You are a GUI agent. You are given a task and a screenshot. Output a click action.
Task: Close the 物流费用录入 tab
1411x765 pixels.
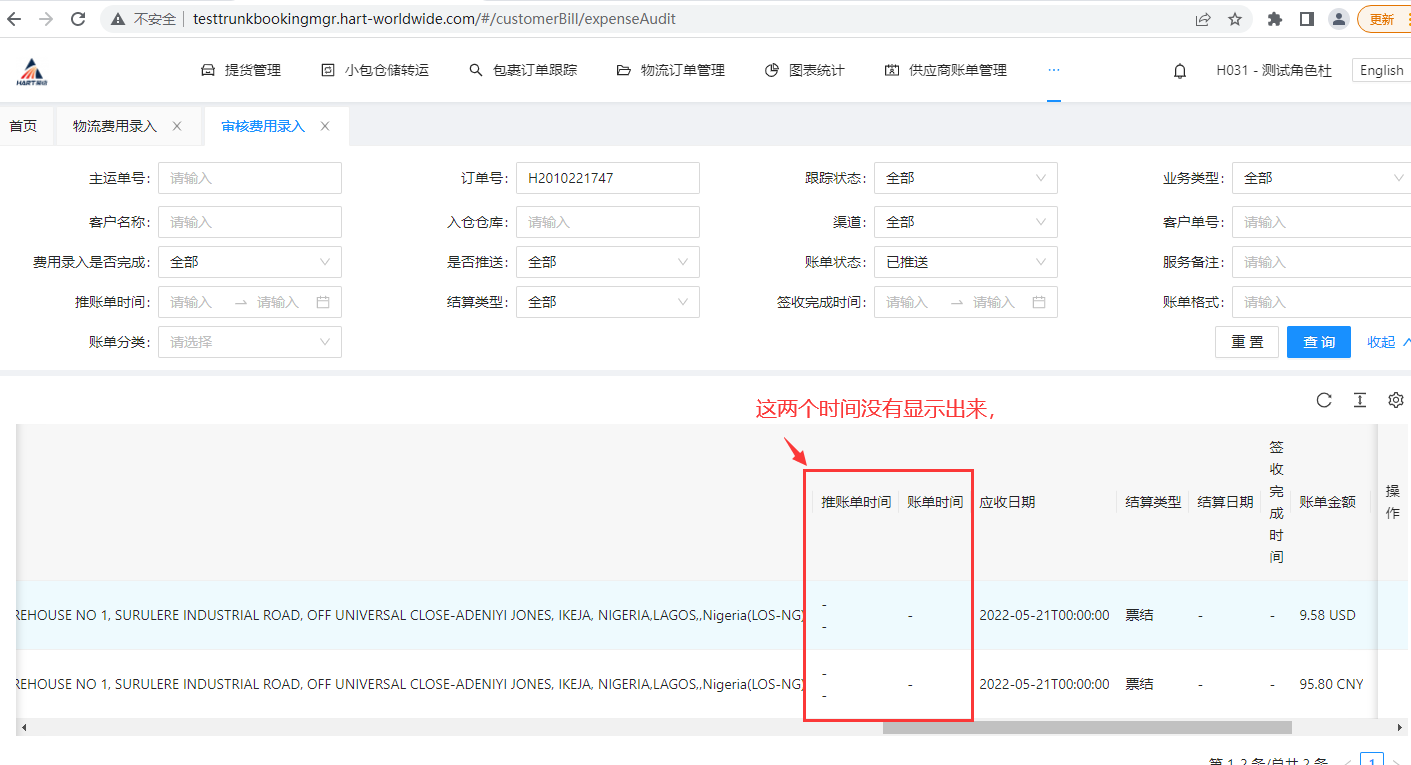click(177, 126)
